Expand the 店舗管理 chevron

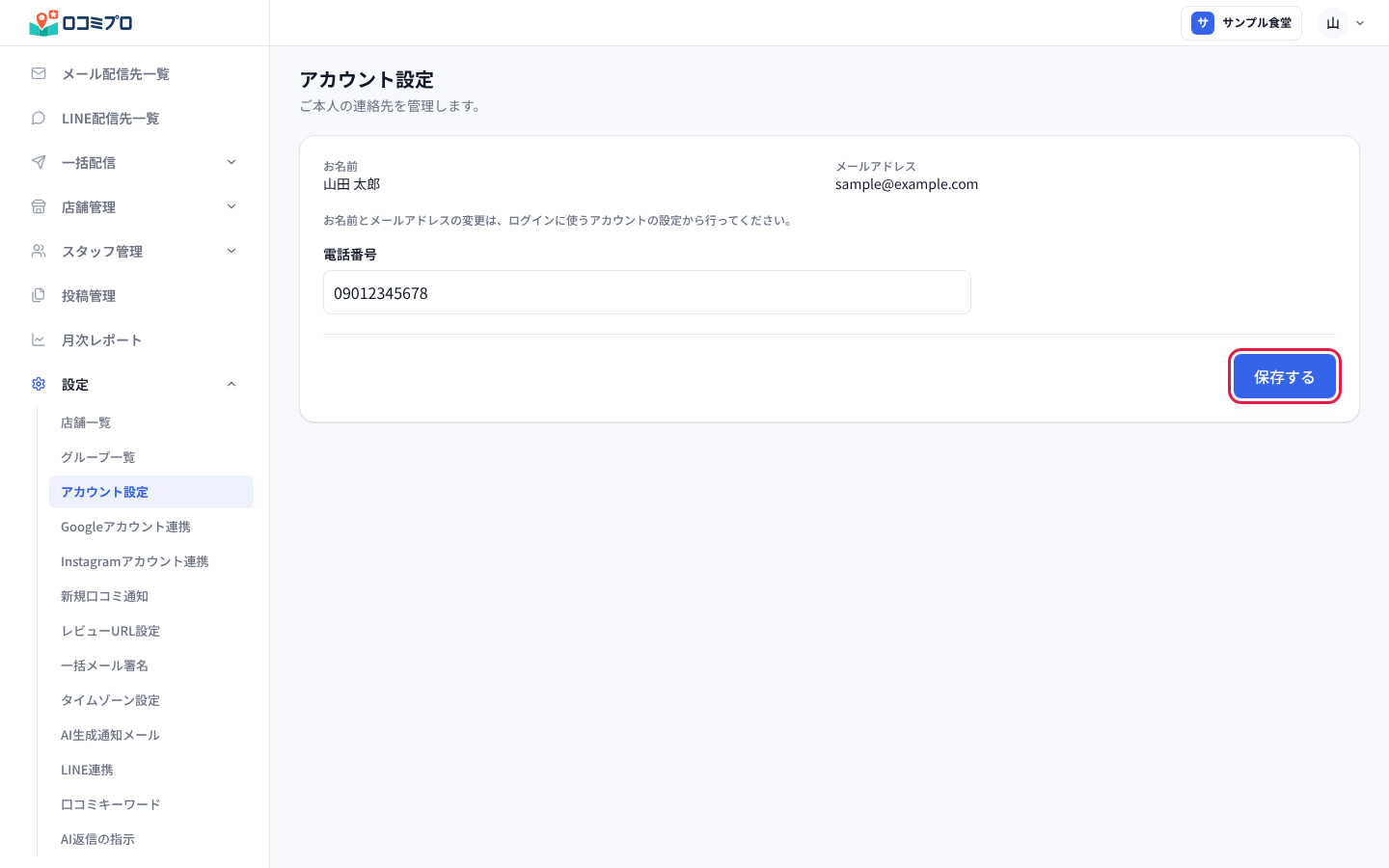click(231, 206)
